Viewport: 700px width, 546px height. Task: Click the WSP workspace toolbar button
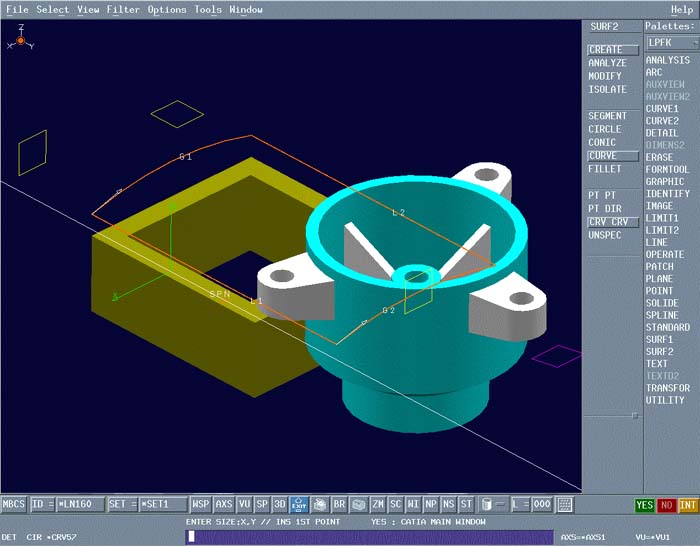(201, 505)
